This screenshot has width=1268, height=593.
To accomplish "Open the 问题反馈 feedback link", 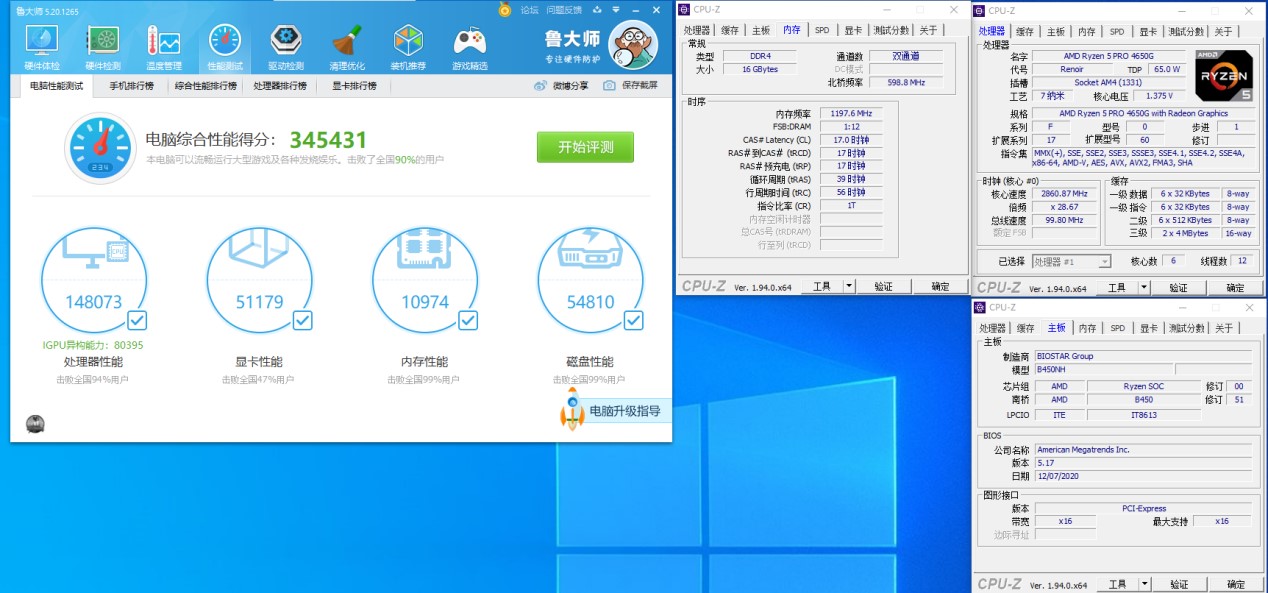I will pyautogui.click(x=564, y=10).
